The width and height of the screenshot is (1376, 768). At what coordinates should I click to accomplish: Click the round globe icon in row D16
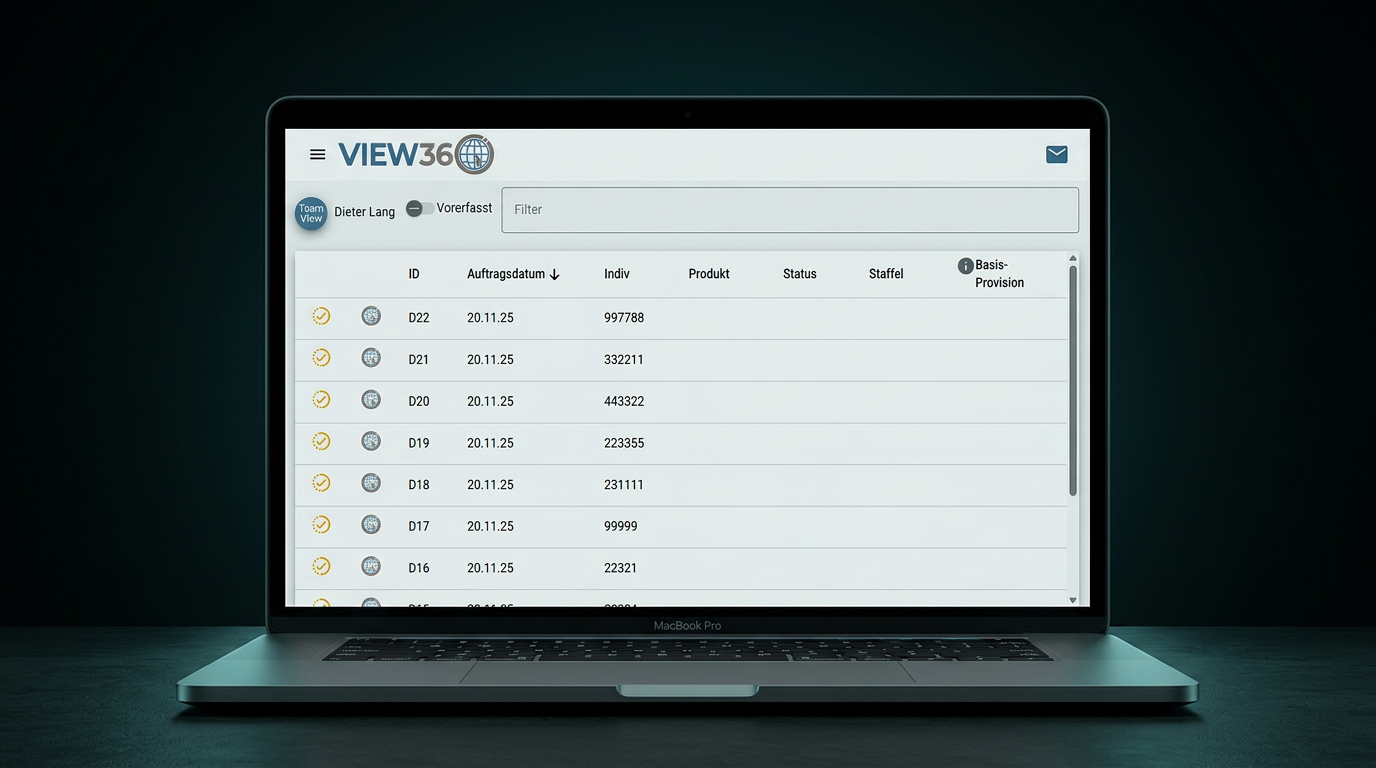(x=371, y=566)
